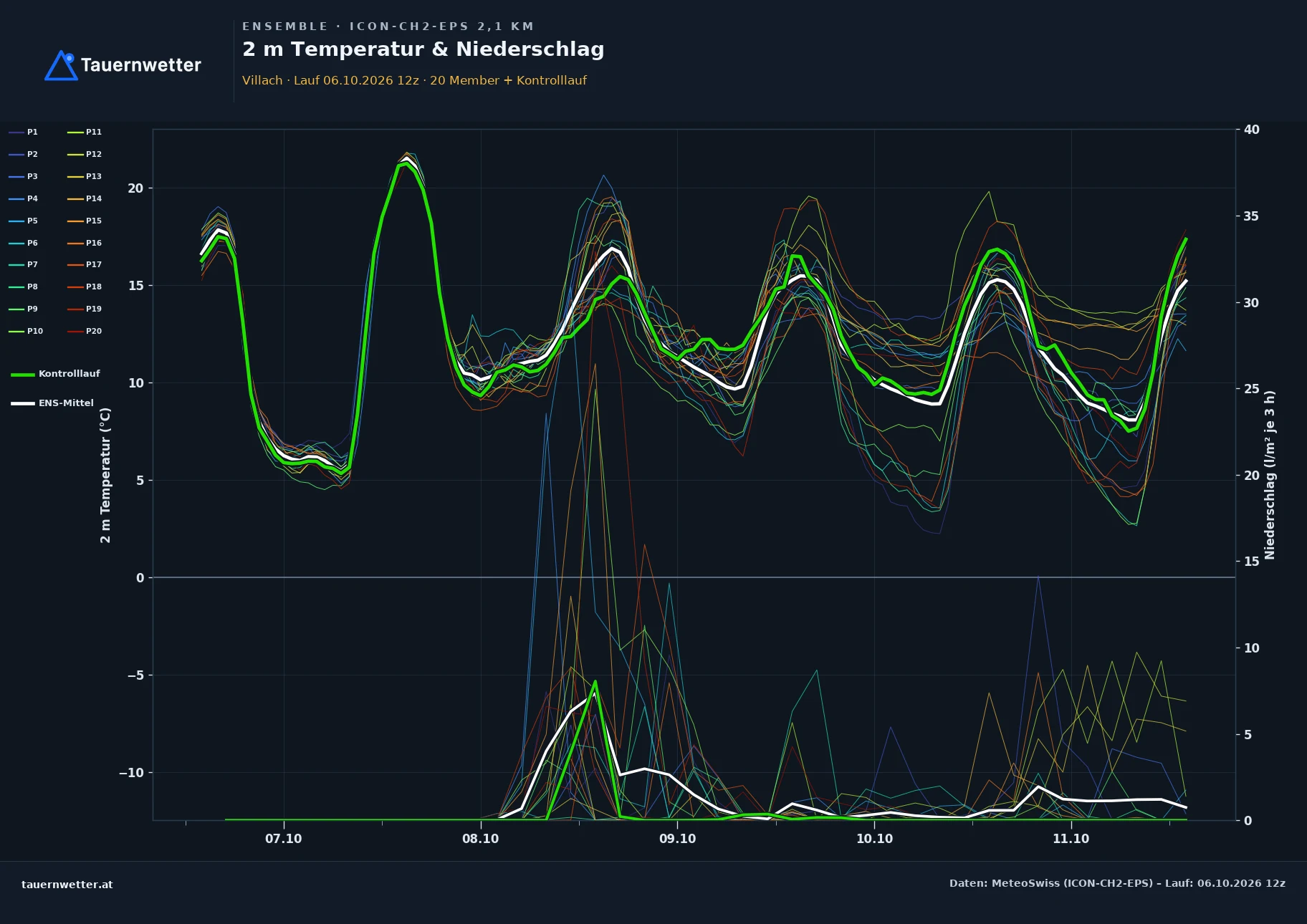Click the 09.10 date axis label
The height and width of the screenshot is (924, 1307).
677,839
